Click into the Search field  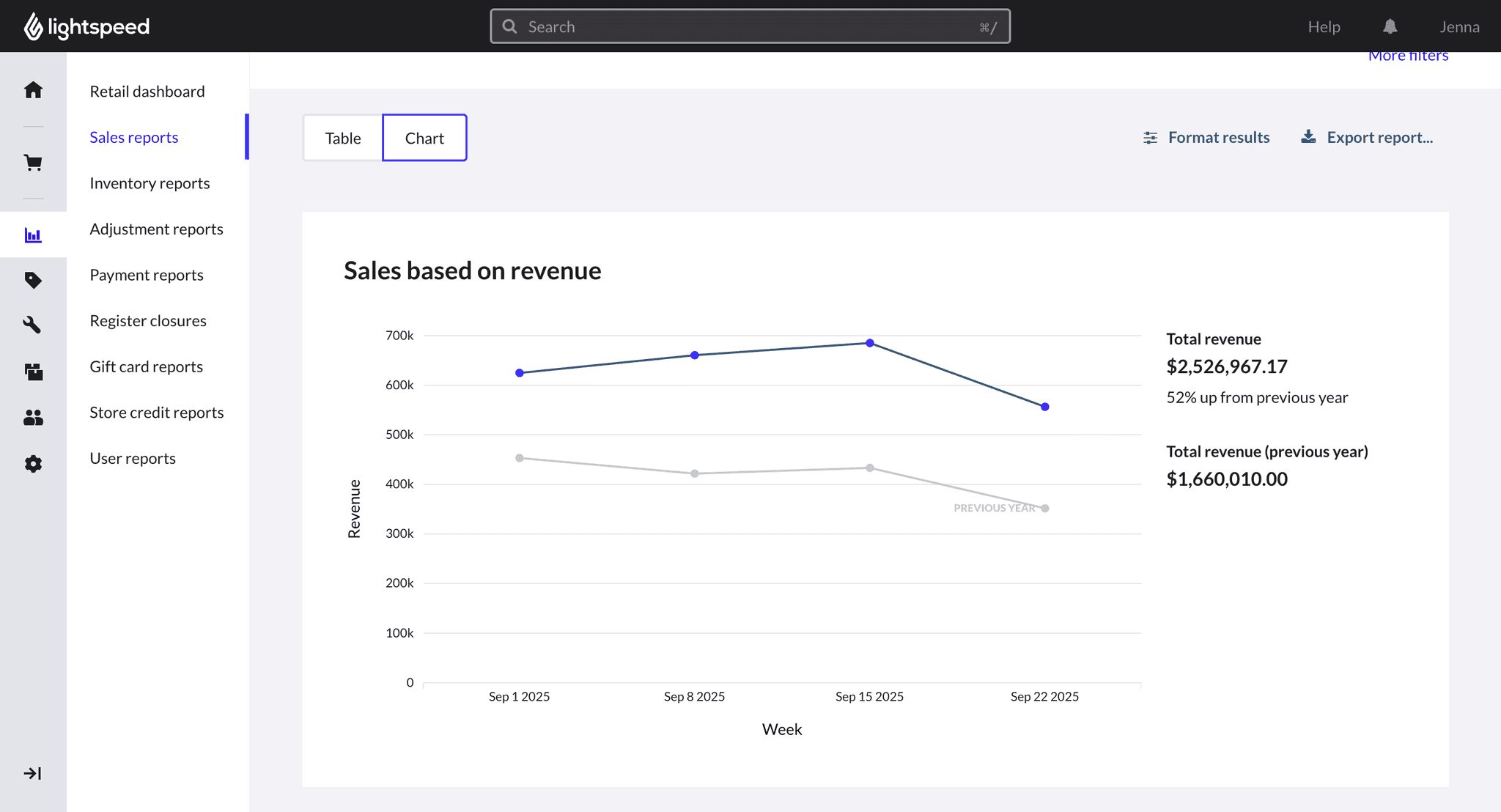point(750,27)
